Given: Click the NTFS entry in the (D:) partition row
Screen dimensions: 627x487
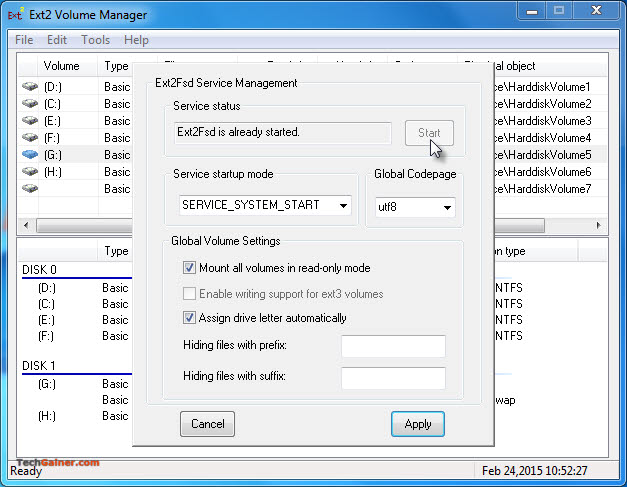Looking at the screenshot, I should point(509,288).
